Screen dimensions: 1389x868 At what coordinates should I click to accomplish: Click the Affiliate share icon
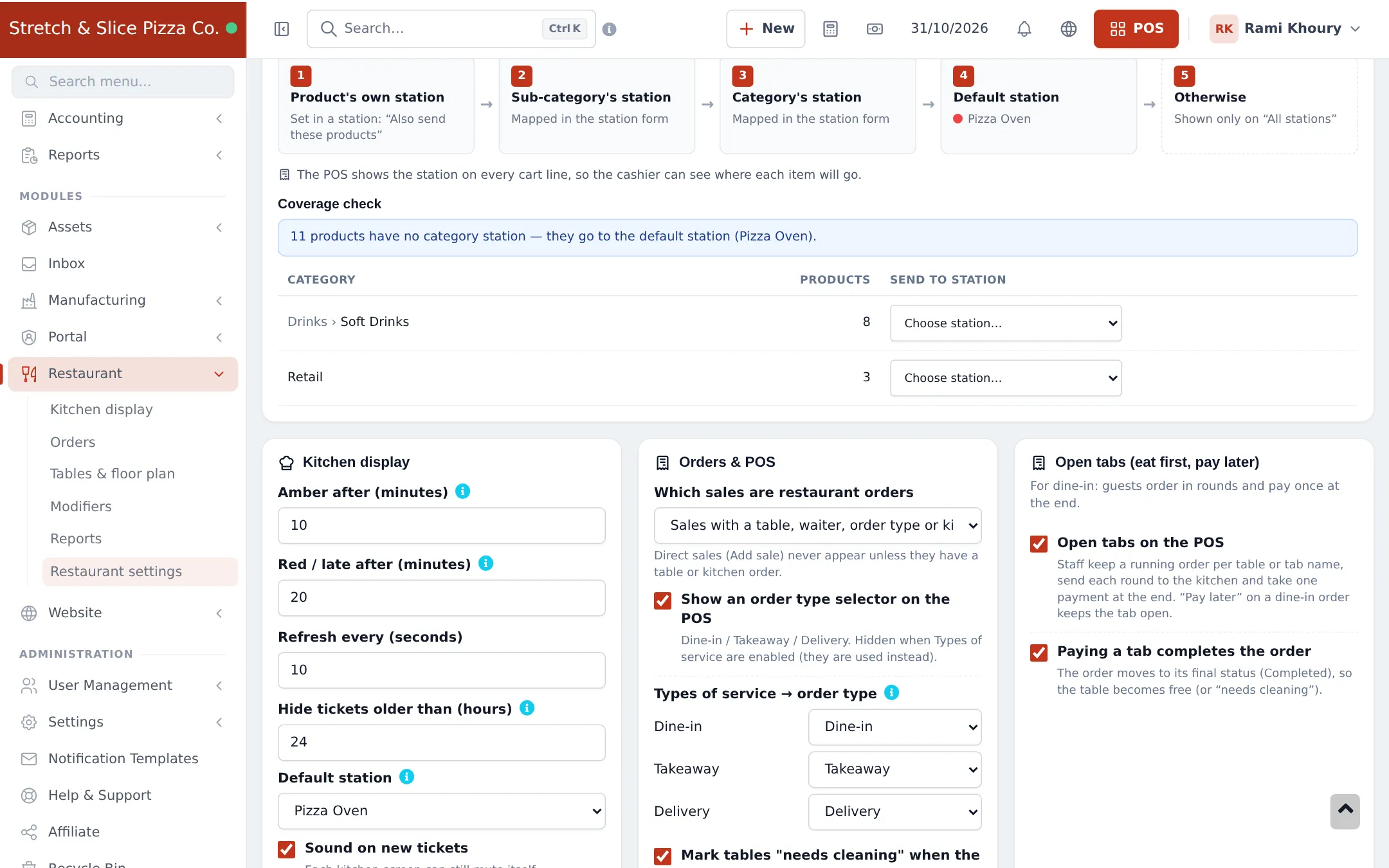tap(29, 833)
